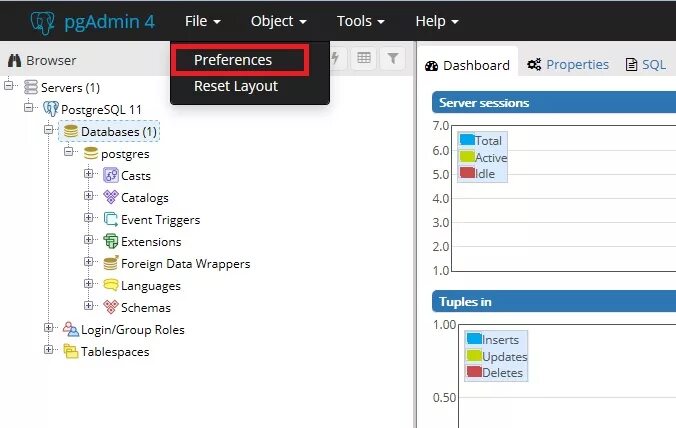Image resolution: width=676 pixels, height=428 pixels.
Task: Collapse the Servers (1) node
Action: [x=9, y=85]
